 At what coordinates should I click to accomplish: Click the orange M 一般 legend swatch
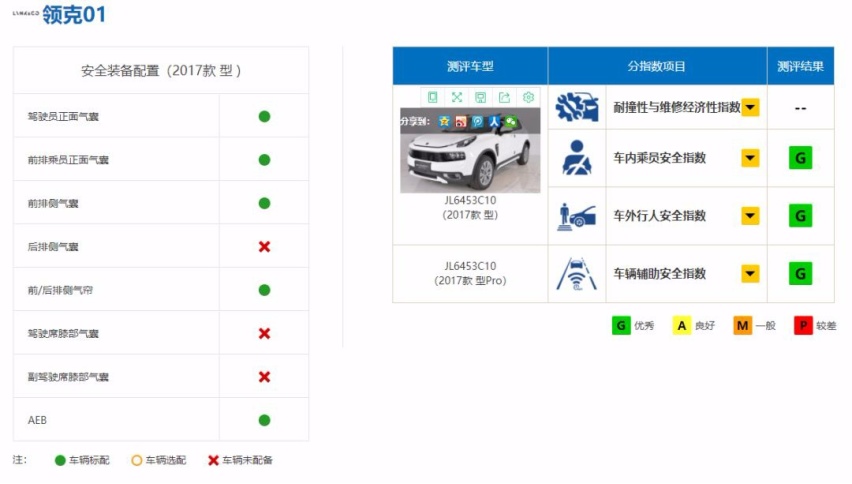[742, 325]
